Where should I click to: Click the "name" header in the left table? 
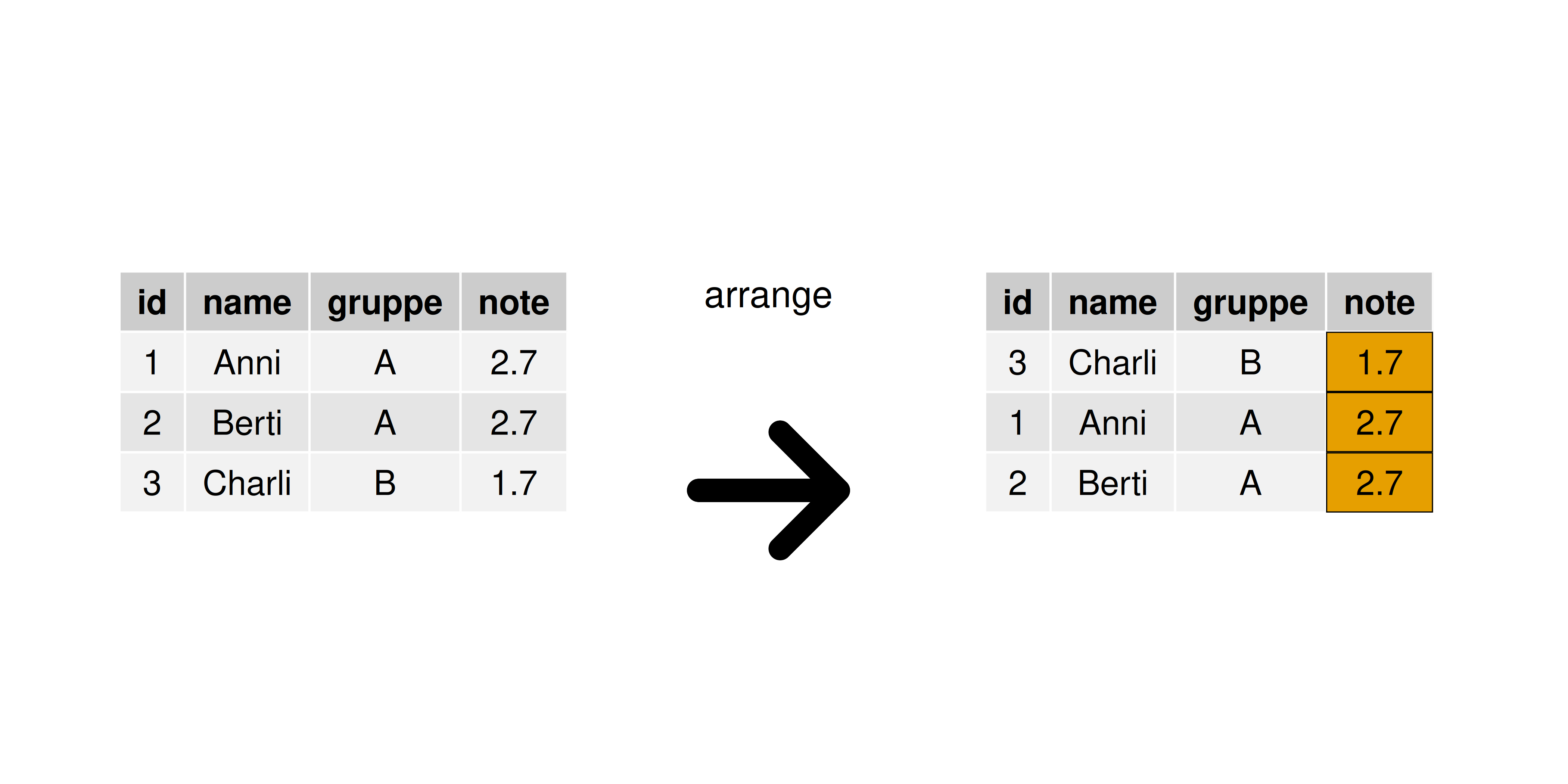pos(247,302)
